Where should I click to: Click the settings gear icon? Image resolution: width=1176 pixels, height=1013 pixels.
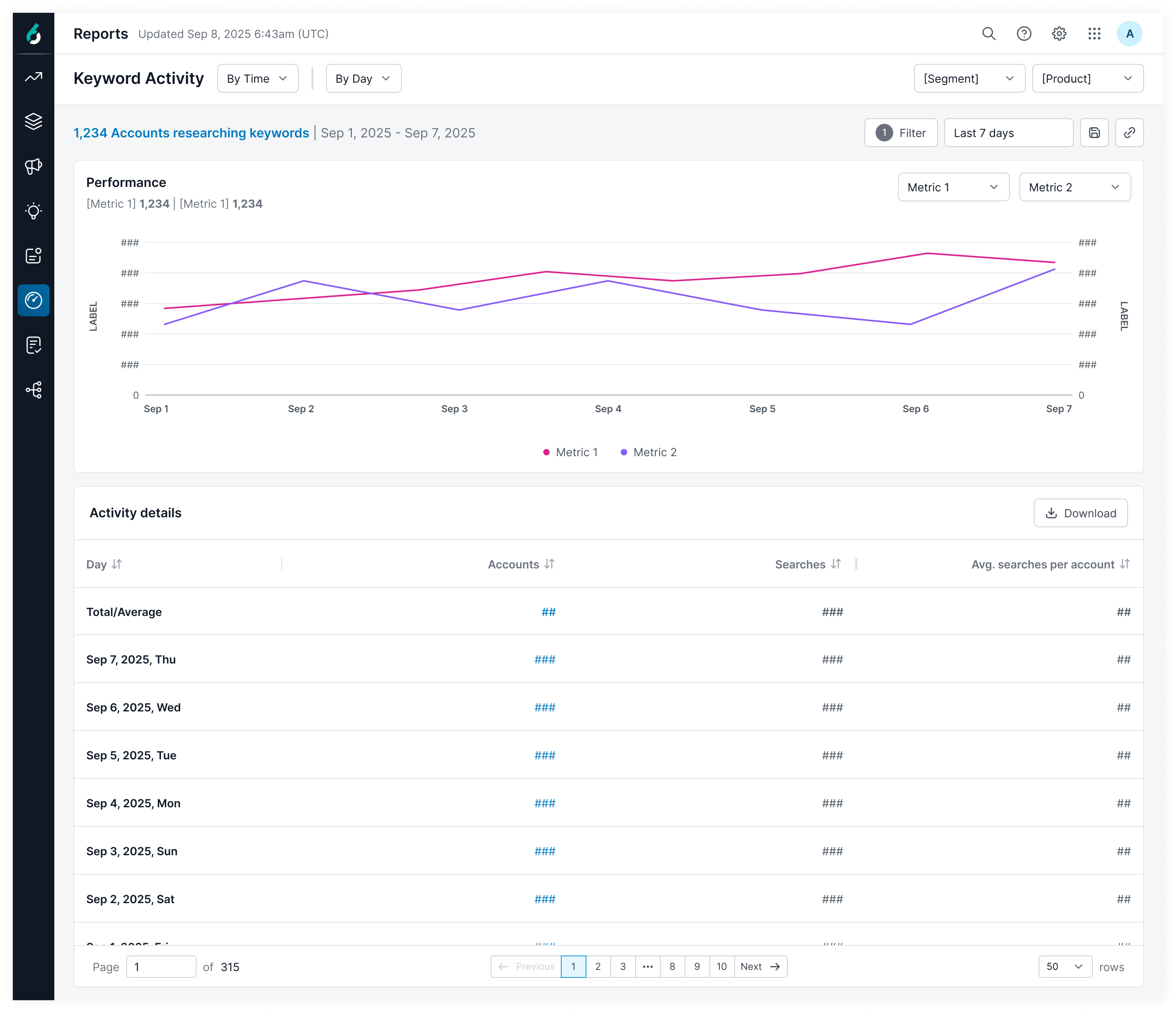coord(1059,34)
